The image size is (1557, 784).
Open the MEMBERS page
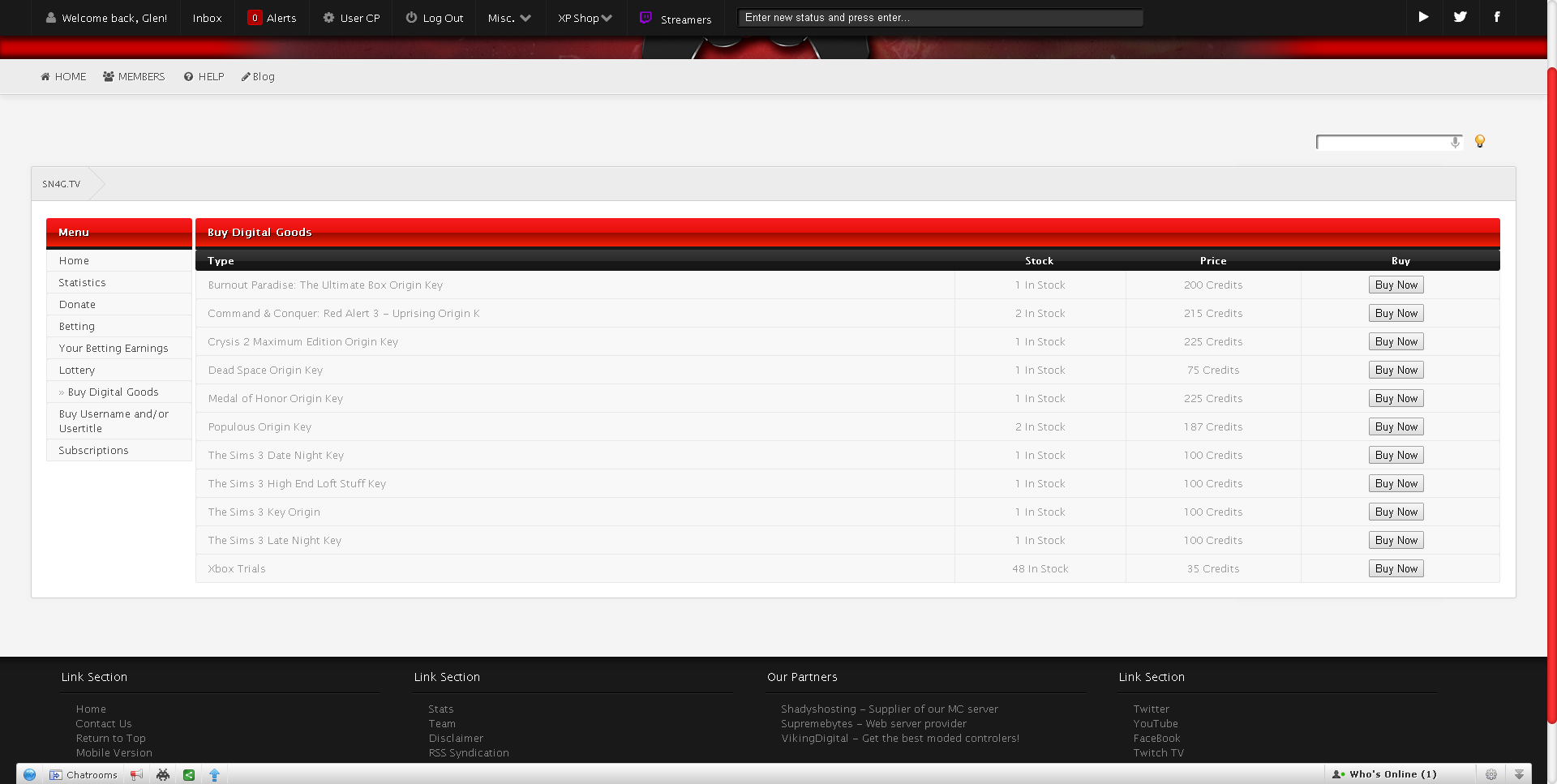(x=134, y=77)
